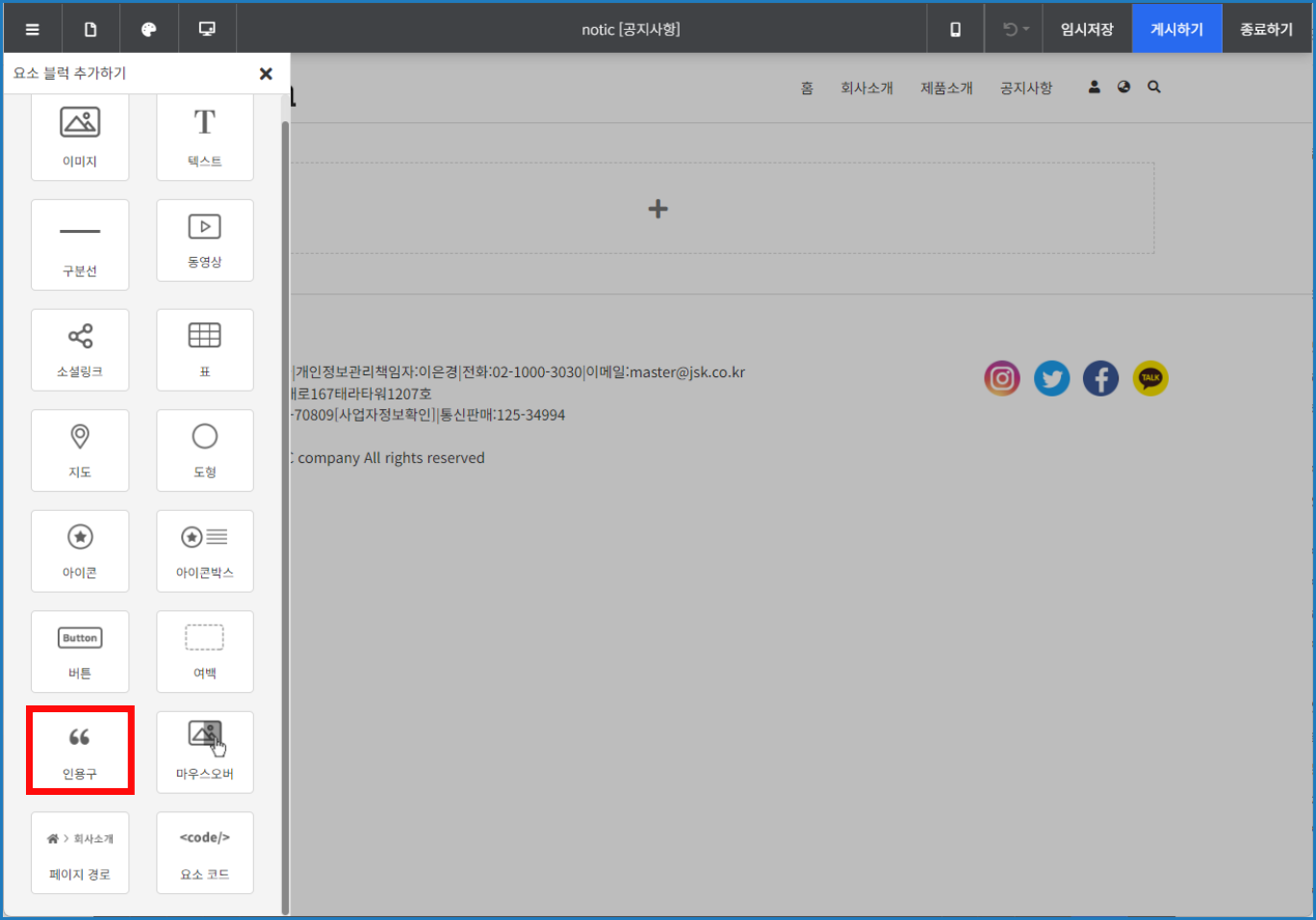Publish the page with 게시하기
The height and width of the screenshot is (920, 1316).
pyautogui.click(x=1176, y=29)
